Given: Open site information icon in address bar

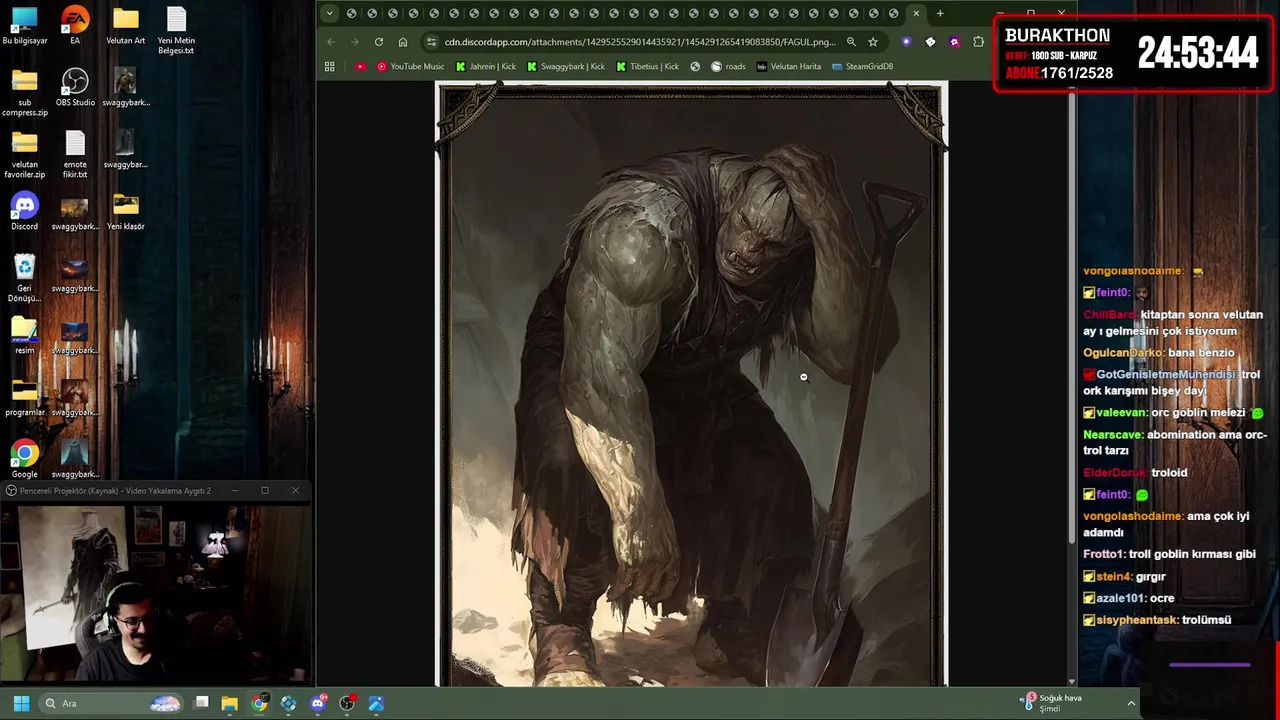Looking at the screenshot, I should [x=431, y=42].
